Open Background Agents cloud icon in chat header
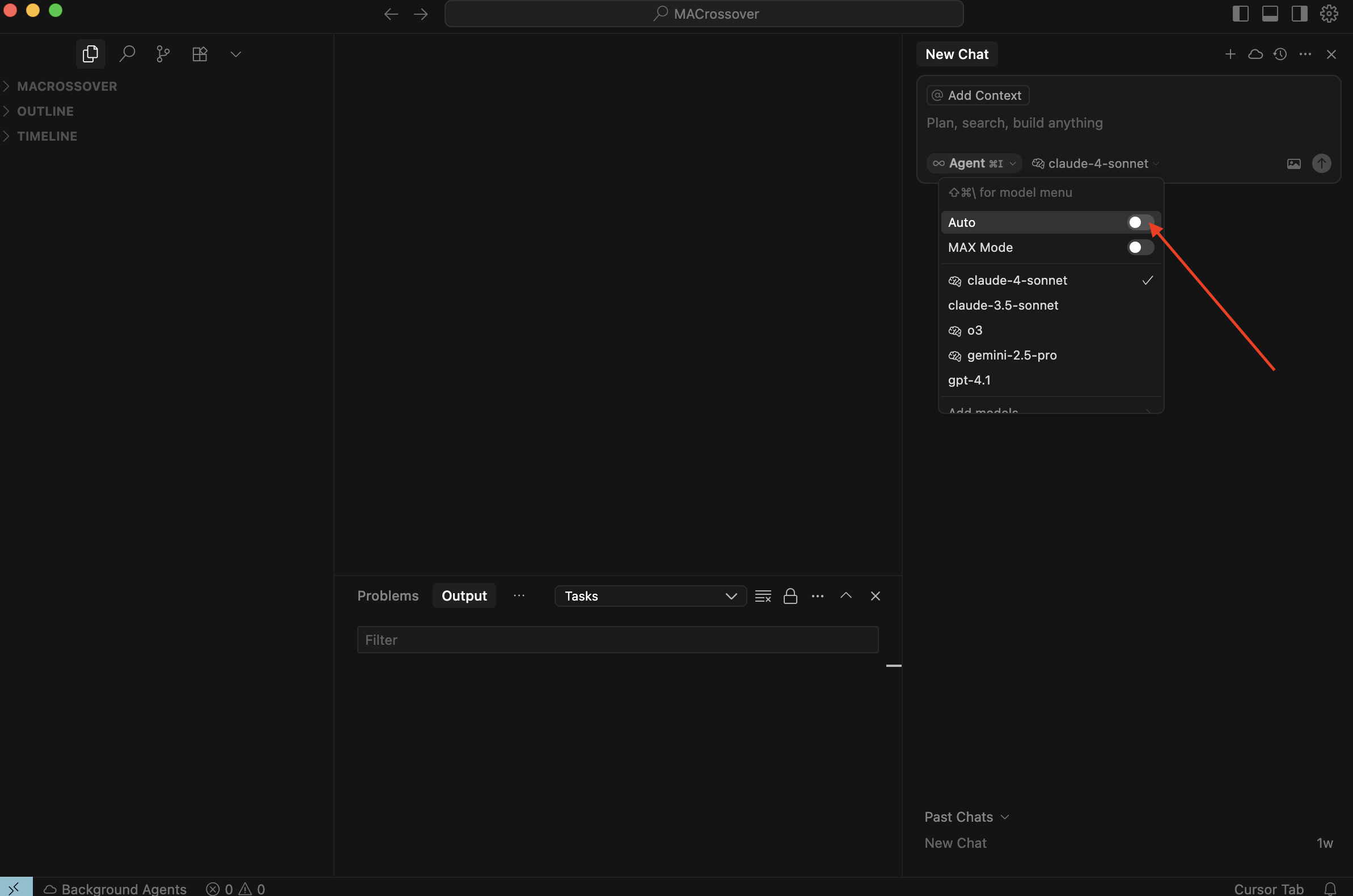Image resolution: width=1353 pixels, height=896 pixels. coord(1255,54)
